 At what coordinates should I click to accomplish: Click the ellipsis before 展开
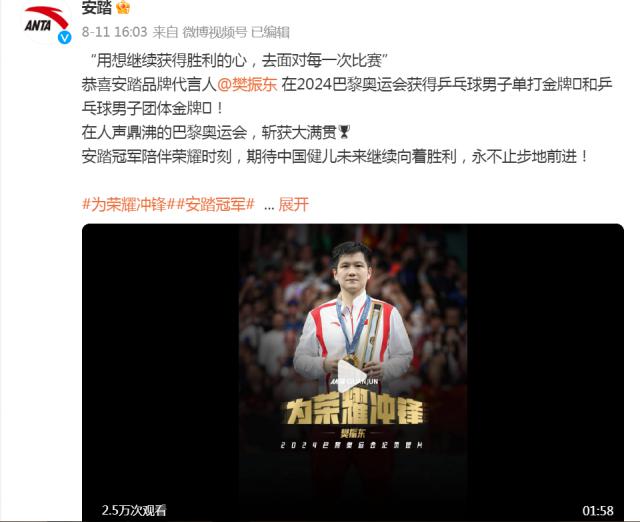pos(269,207)
